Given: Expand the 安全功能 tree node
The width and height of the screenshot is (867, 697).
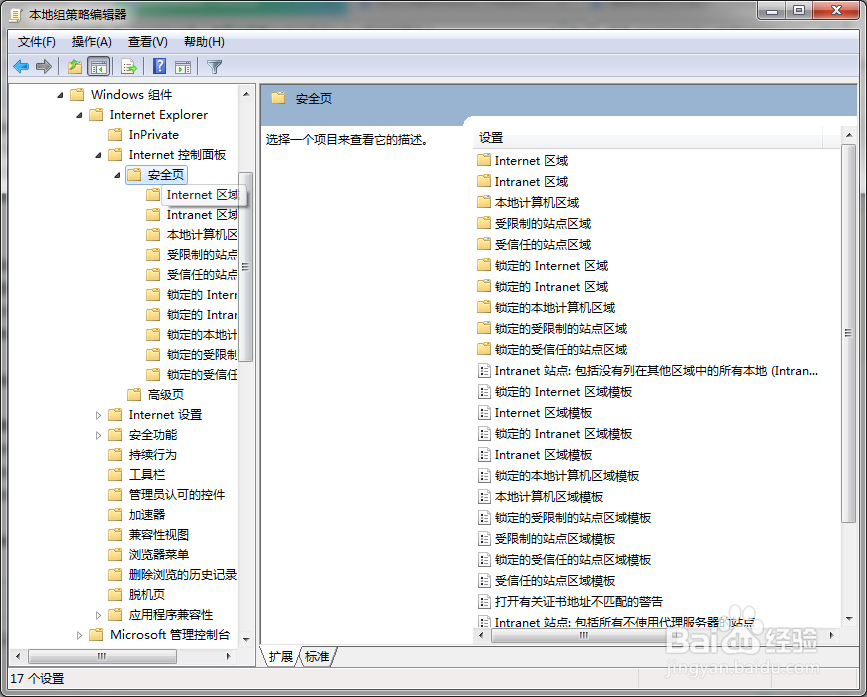Looking at the screenshot, I should (98, 435).
